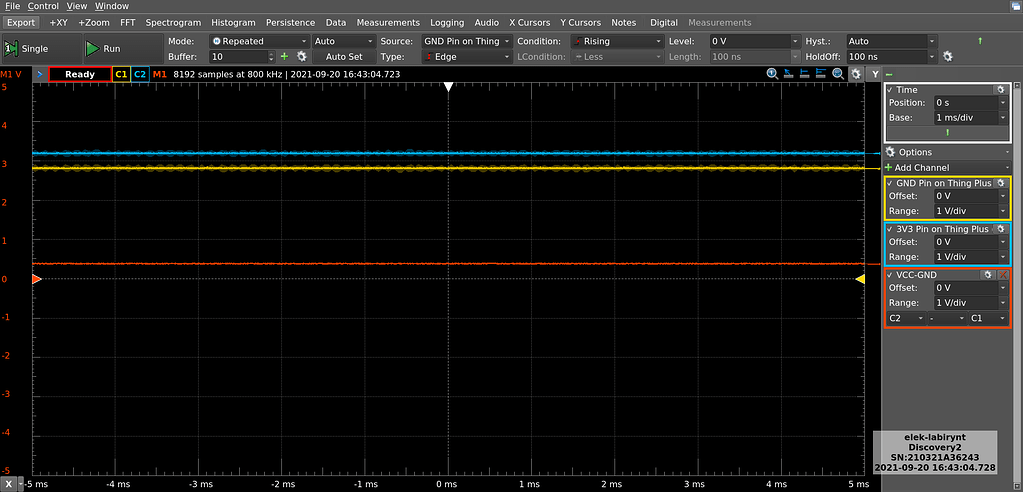Open the Control menu
The width and height of the screenshot is (1023, 492).
pyautogui.click(x=42, y=6)
